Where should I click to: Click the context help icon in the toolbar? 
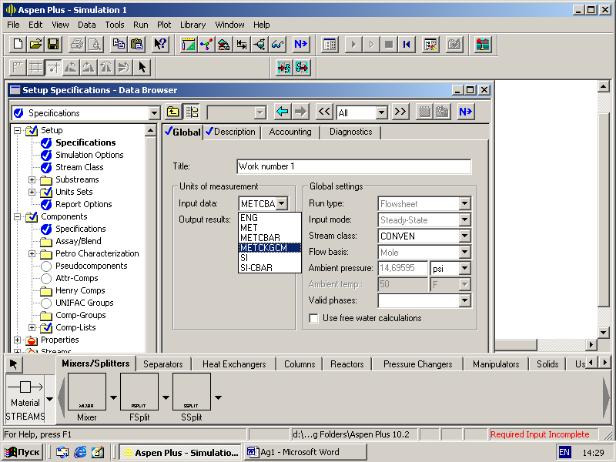click(160, 45)
